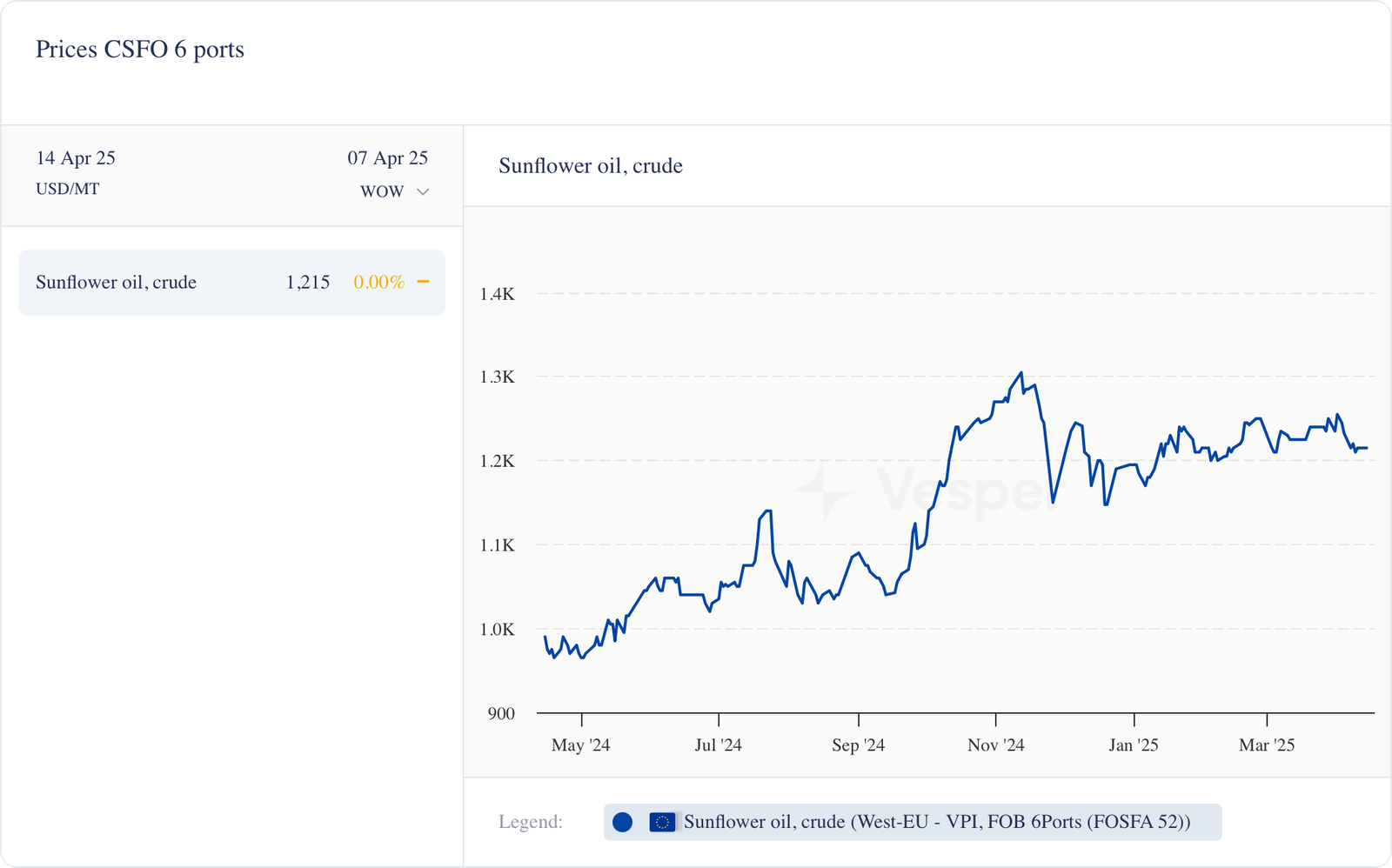Click the 14 Apr 25 date header

76,158
